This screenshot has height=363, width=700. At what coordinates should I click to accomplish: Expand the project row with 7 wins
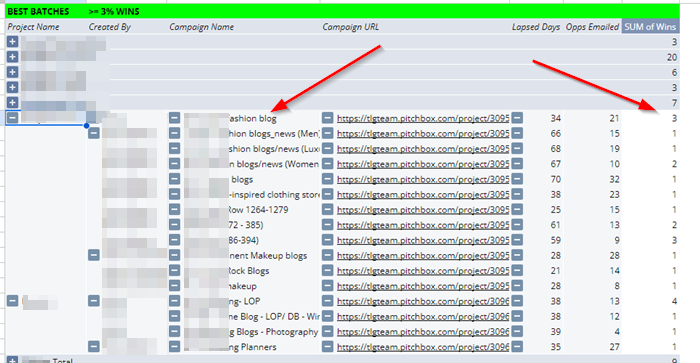point(12,102)
